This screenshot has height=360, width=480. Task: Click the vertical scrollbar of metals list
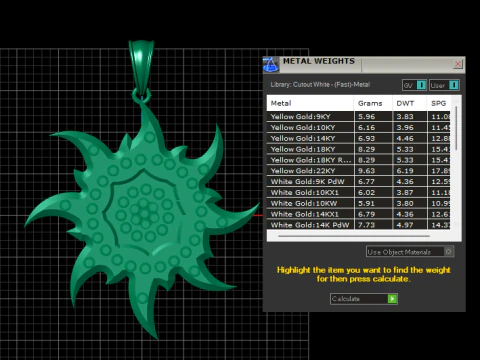(456, 128)
